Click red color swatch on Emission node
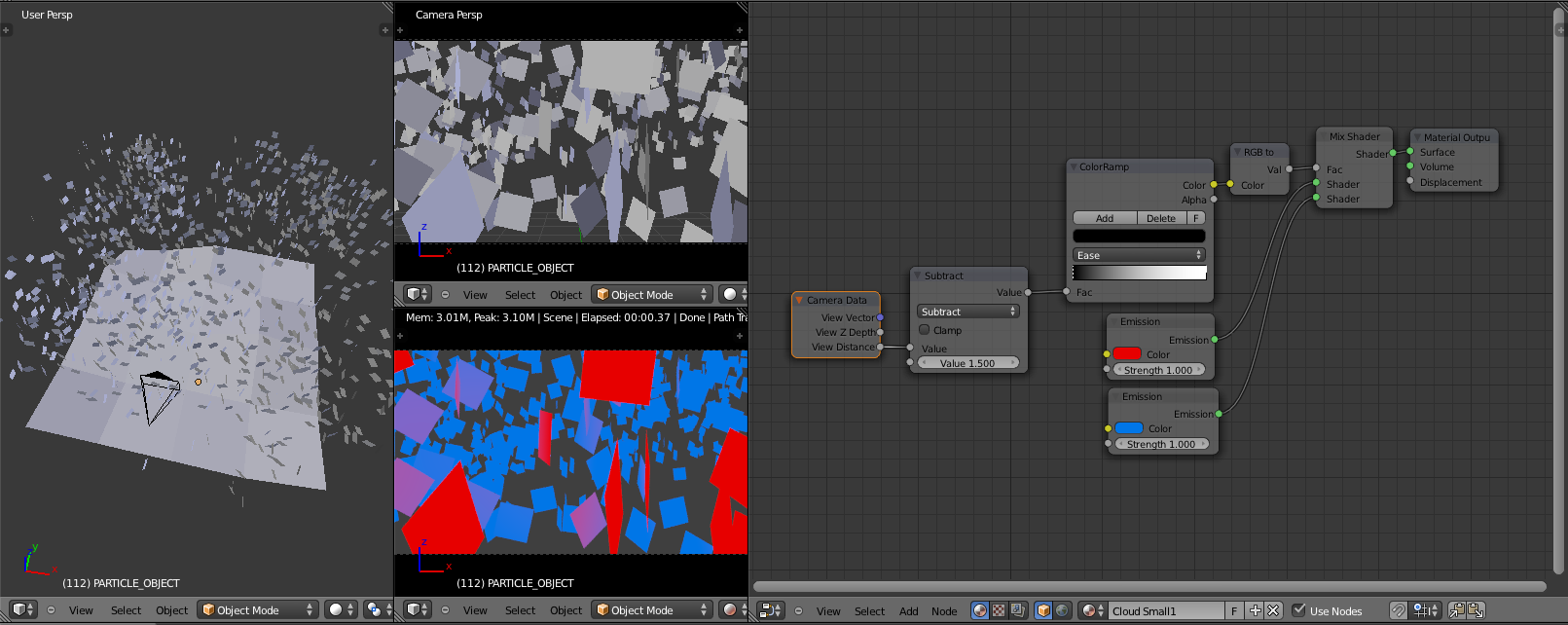1568x625 pixels. (1127, 354)
